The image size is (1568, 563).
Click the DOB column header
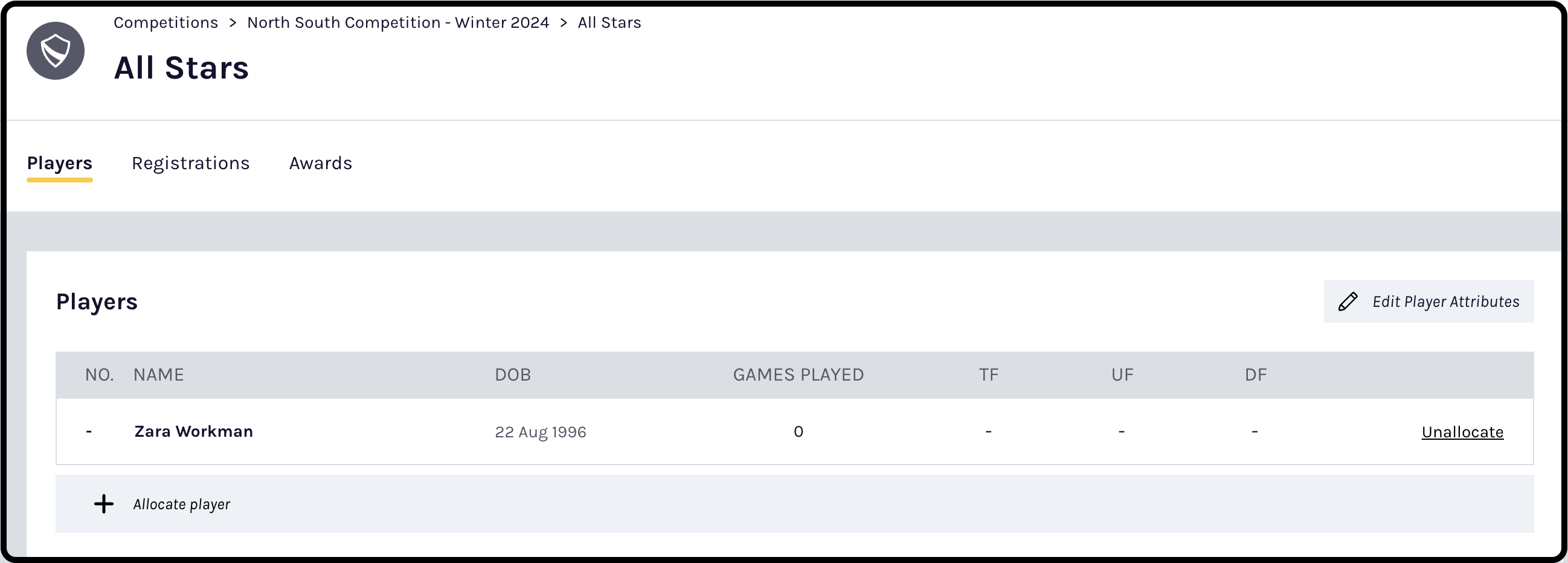point(513,375)
